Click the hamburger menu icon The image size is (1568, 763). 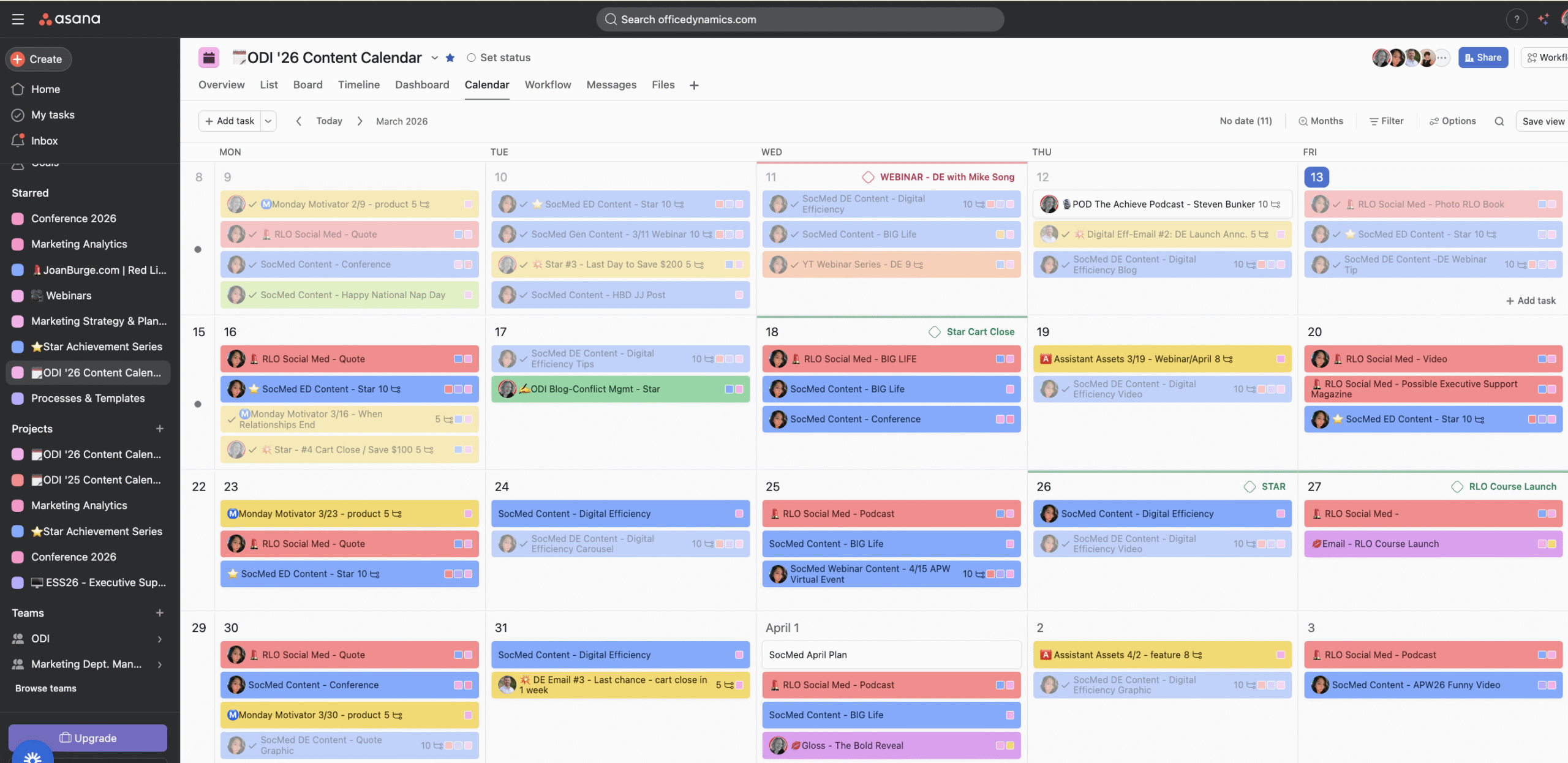[18, 19]
